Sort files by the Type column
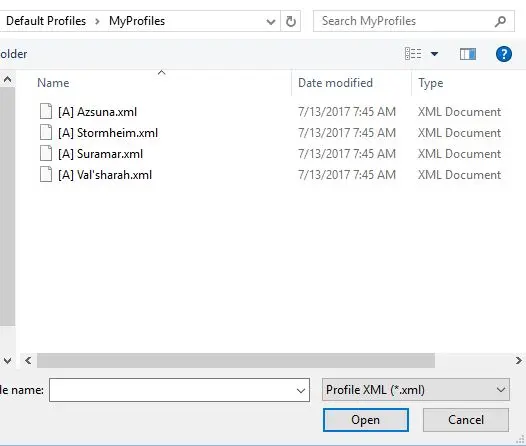The image size is (526, 446). click(430, 83)
